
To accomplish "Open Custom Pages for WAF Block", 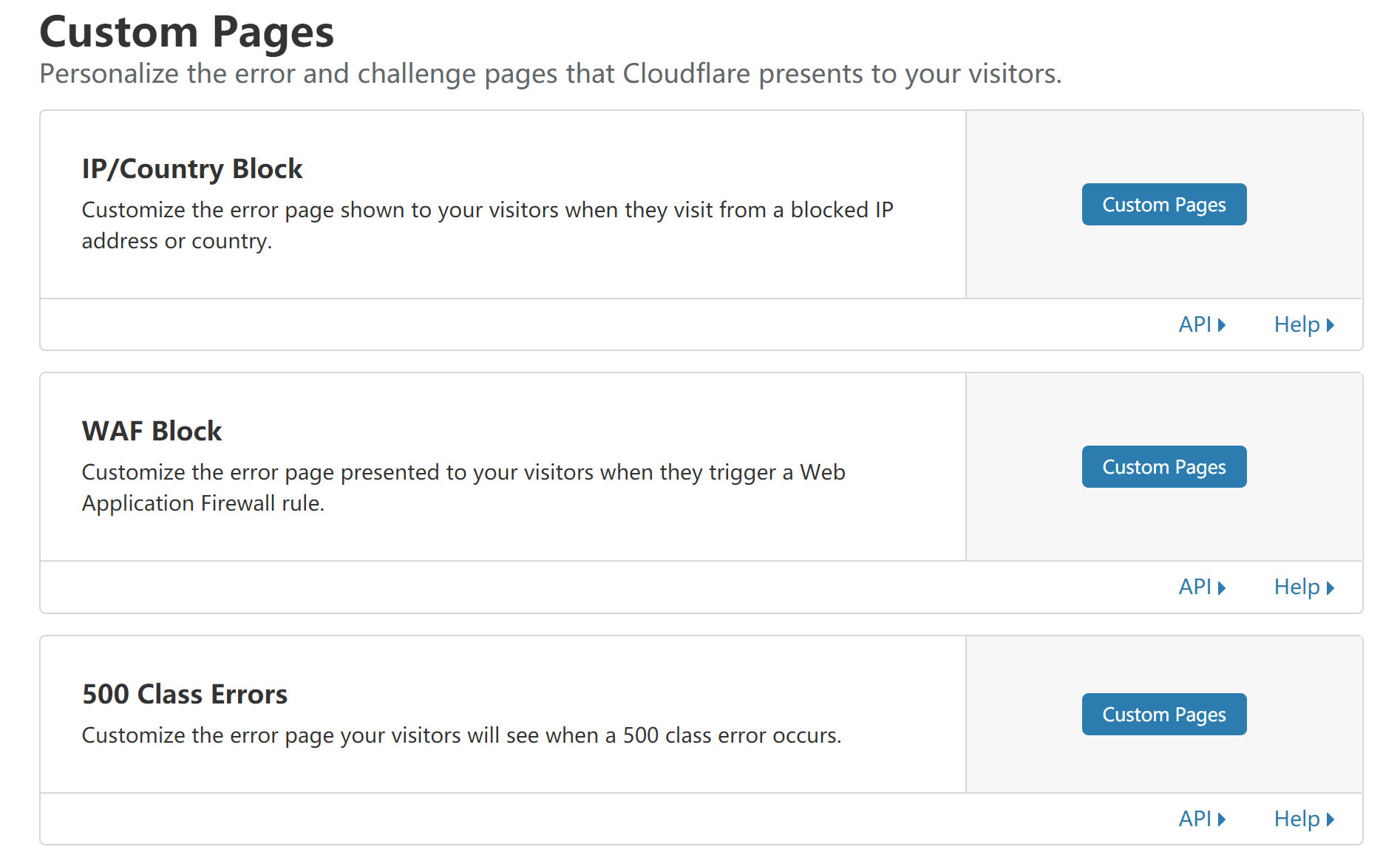I will click(1164, 467).
